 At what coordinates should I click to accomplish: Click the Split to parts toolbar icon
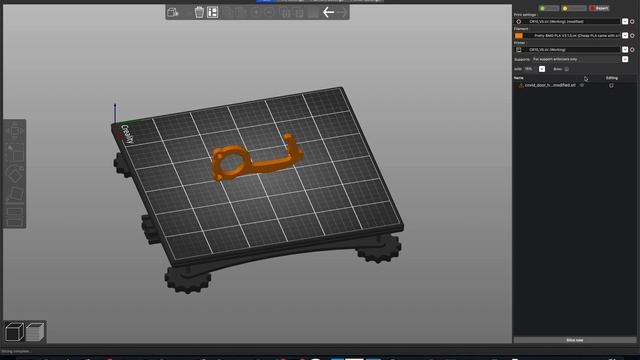click(x=300, y=12)
